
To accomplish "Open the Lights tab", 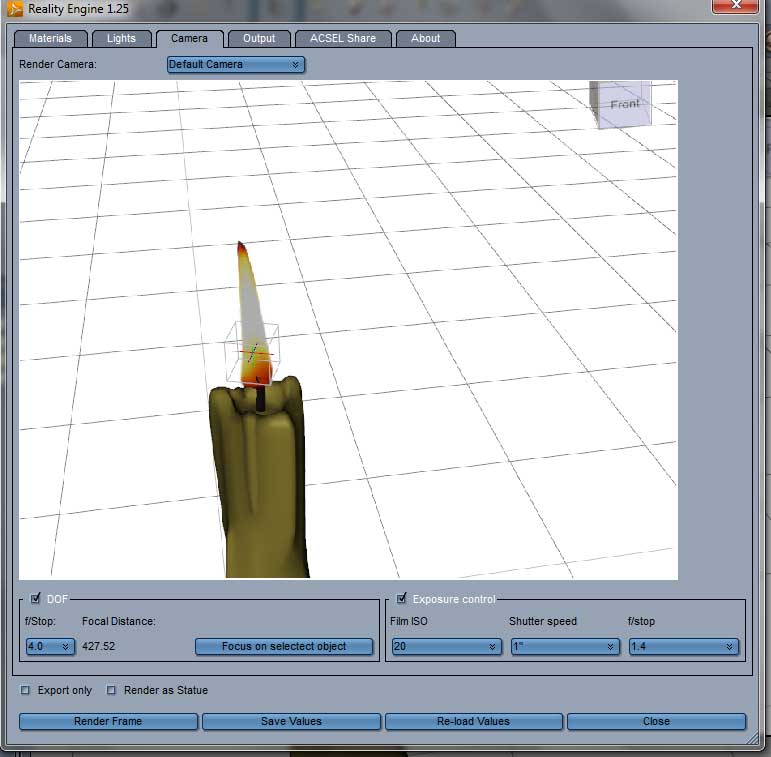I will (121, 38).
